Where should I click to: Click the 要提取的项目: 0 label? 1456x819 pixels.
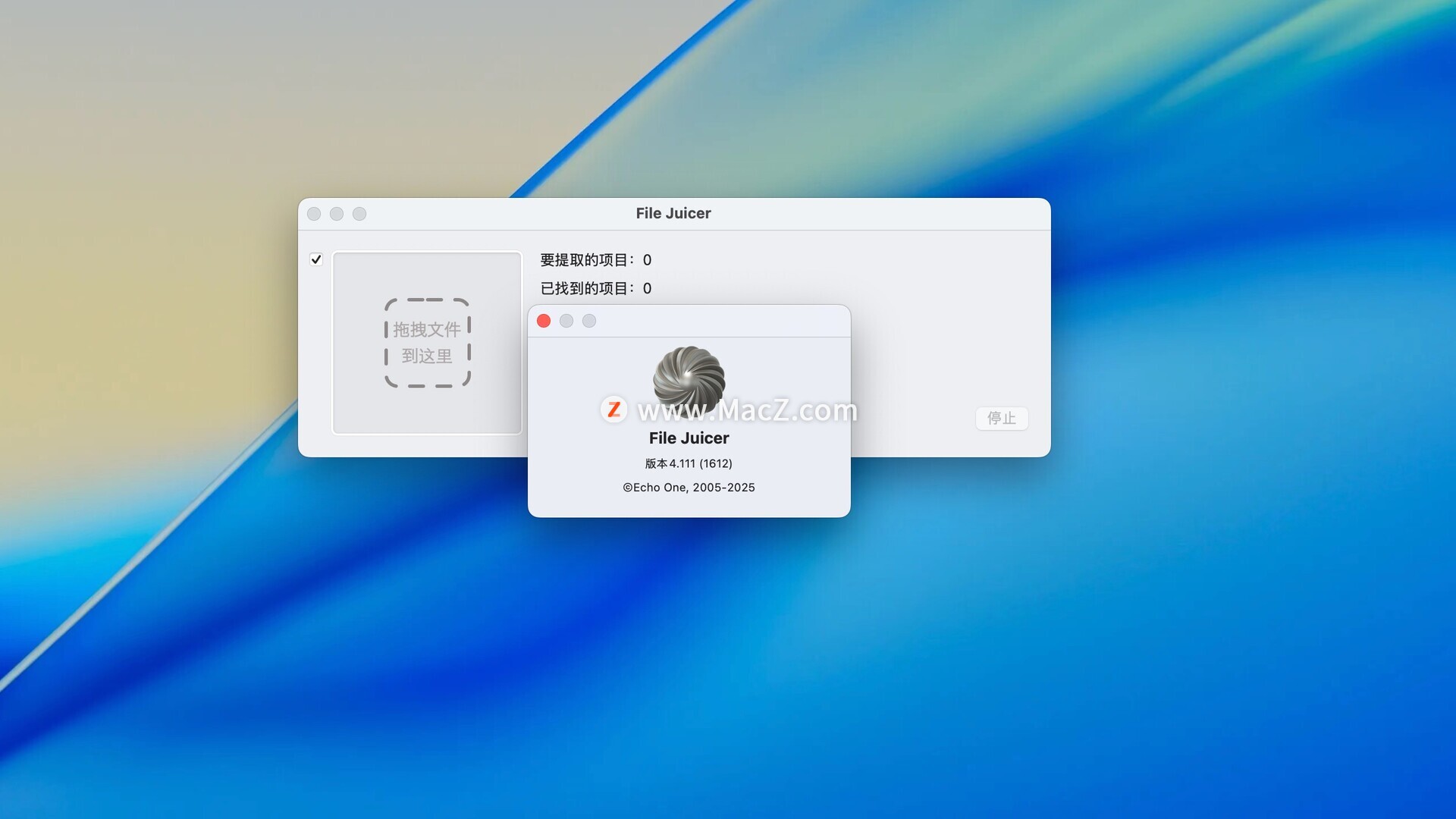(595, 260)
